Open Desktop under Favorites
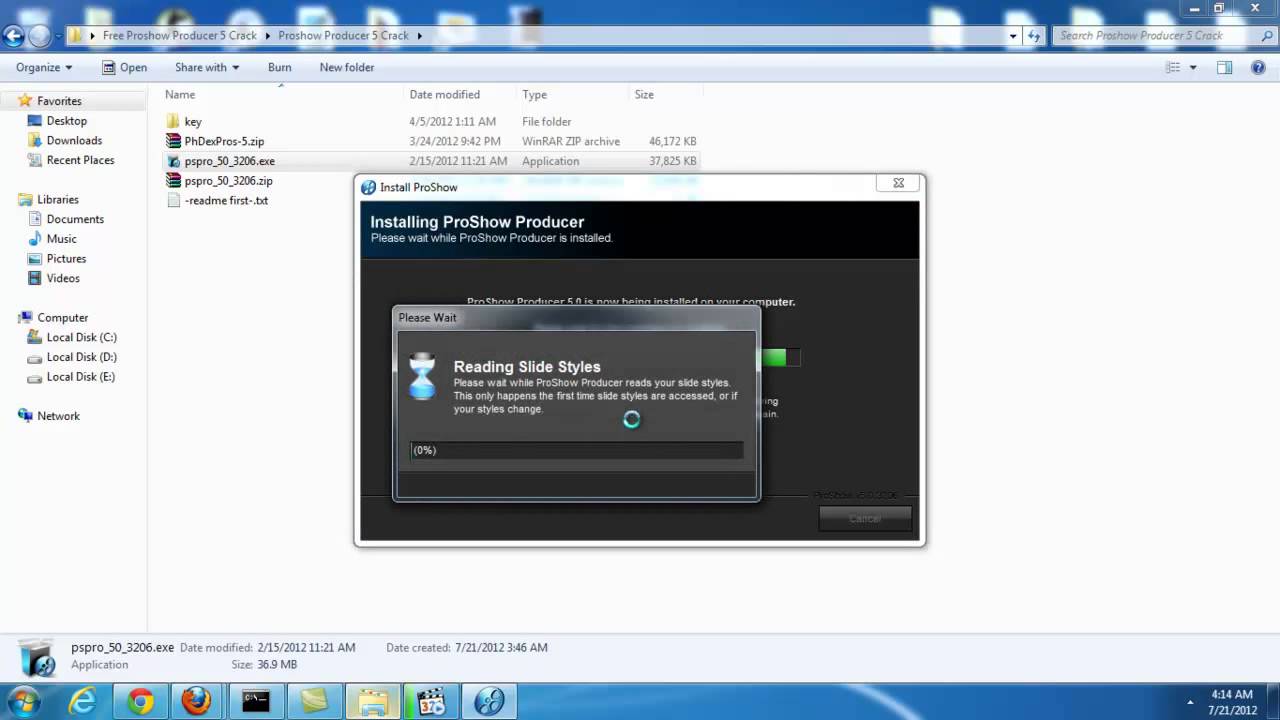This screenshot has width=1280, height=720. (x=66, y=121)
